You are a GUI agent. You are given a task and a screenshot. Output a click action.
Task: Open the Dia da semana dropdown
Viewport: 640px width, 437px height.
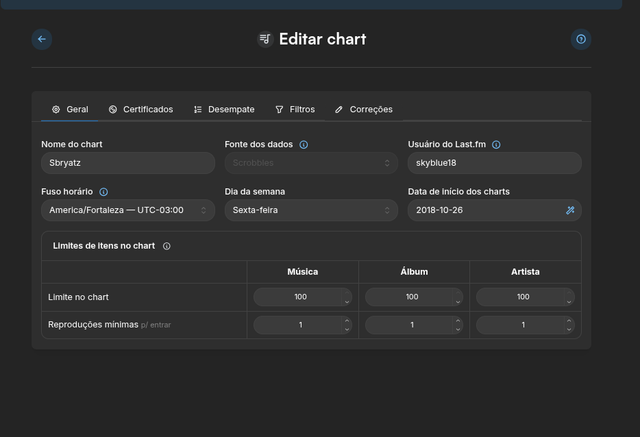pos(311,210)
